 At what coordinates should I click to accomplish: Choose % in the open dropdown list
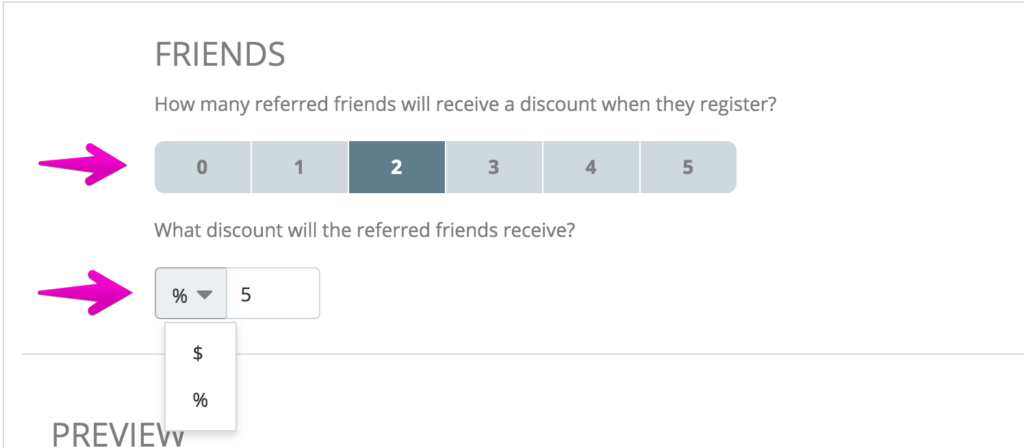[x=200, y=400]
